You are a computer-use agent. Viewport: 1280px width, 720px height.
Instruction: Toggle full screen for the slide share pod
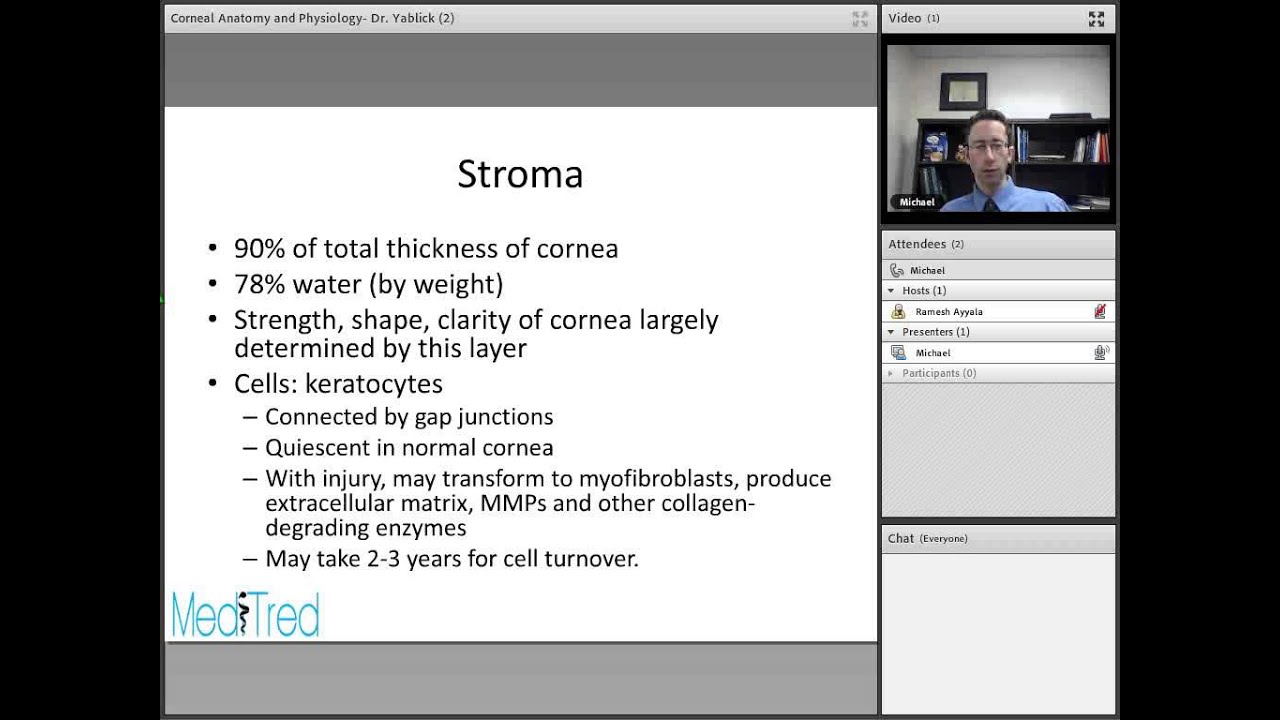(x=860, y=19)
